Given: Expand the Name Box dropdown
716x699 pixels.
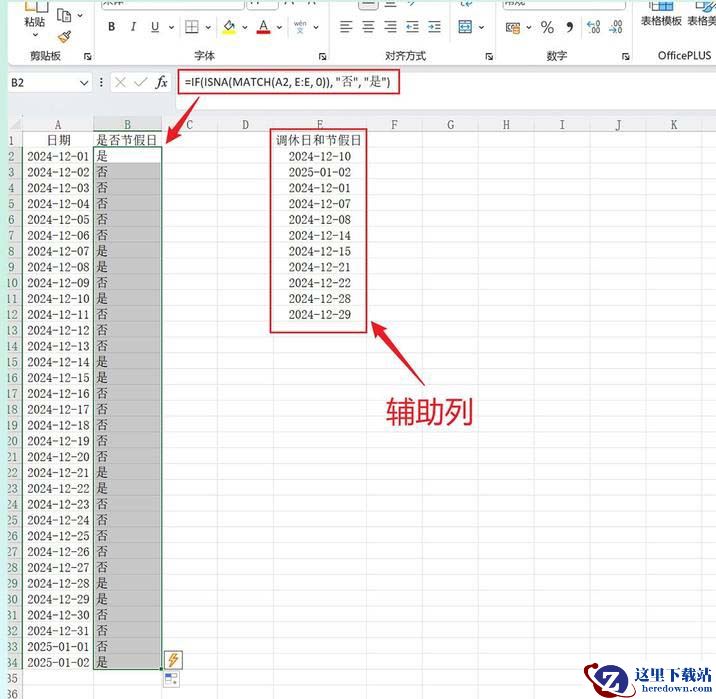Looking at the screenshot, I should click(x=84, y=83).
